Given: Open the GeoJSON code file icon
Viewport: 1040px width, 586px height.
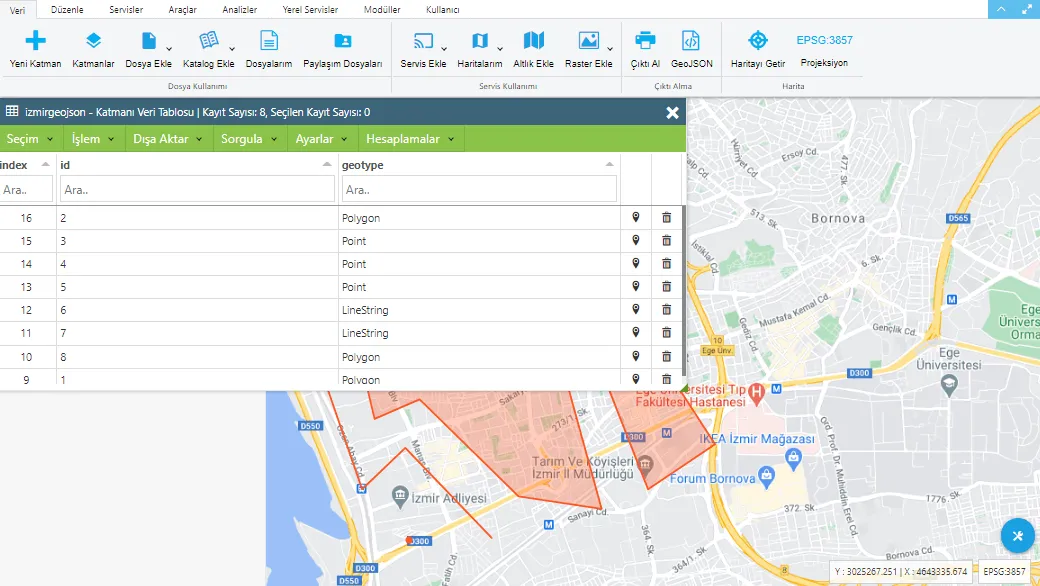Looking at the screenshot, I should click(x=690, y=40).
